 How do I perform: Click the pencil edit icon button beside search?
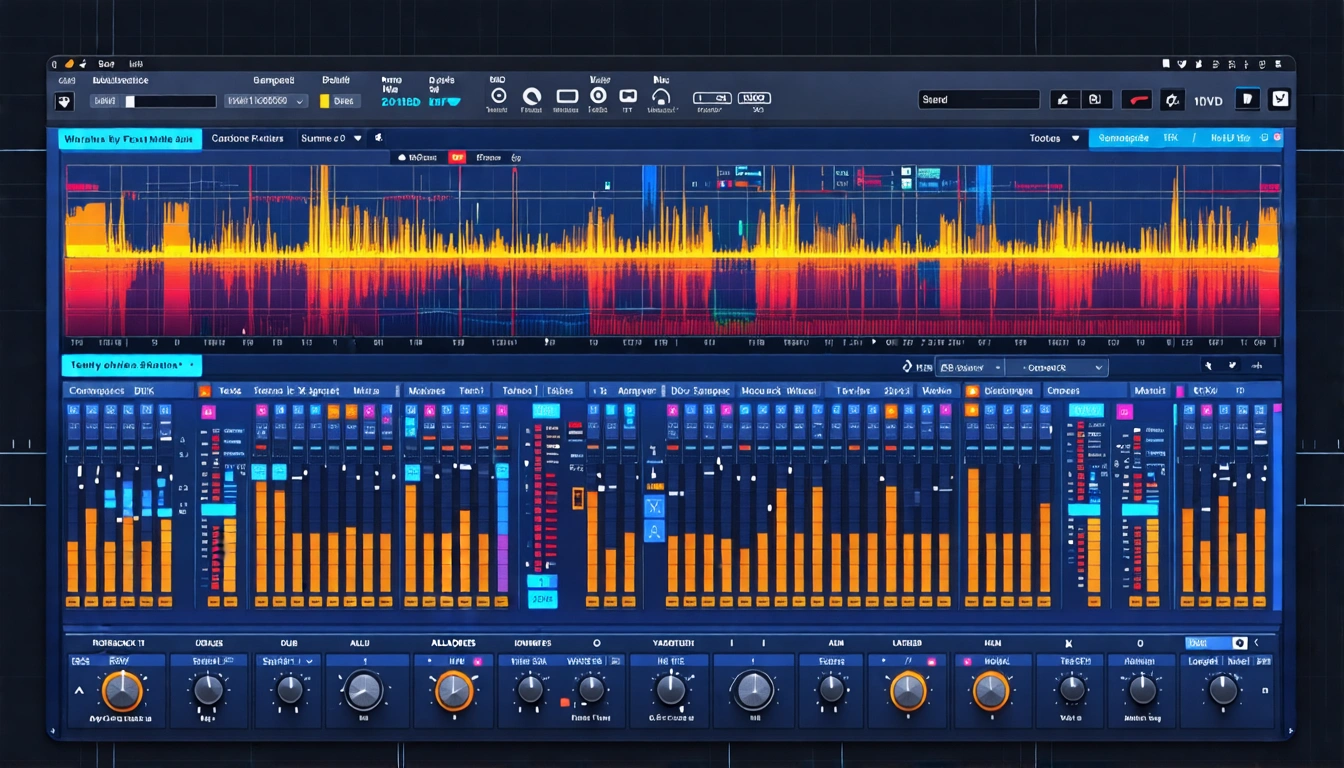(1063, 99)
